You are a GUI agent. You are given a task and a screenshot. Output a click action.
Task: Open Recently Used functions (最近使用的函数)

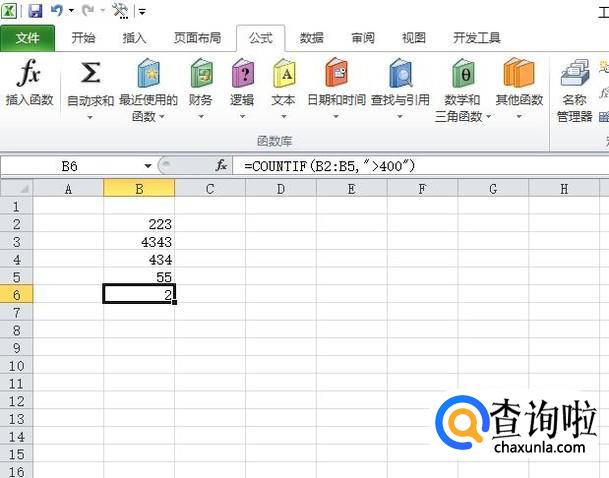148,74
